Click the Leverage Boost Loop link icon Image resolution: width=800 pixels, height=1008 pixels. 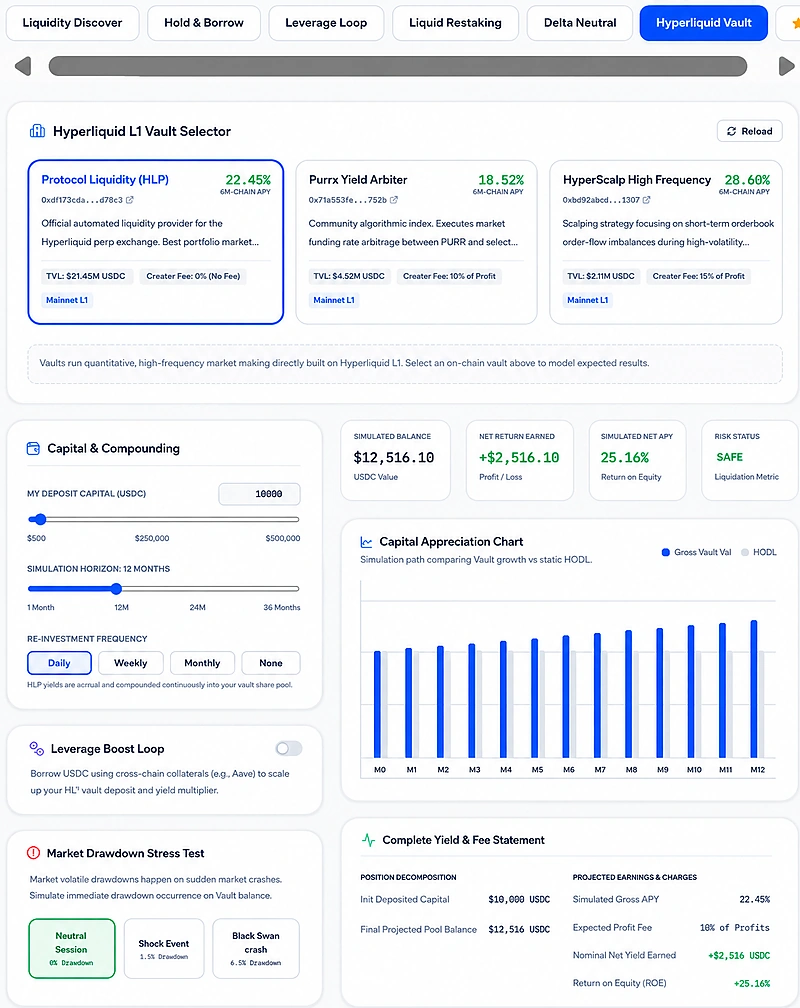(37, 748)
